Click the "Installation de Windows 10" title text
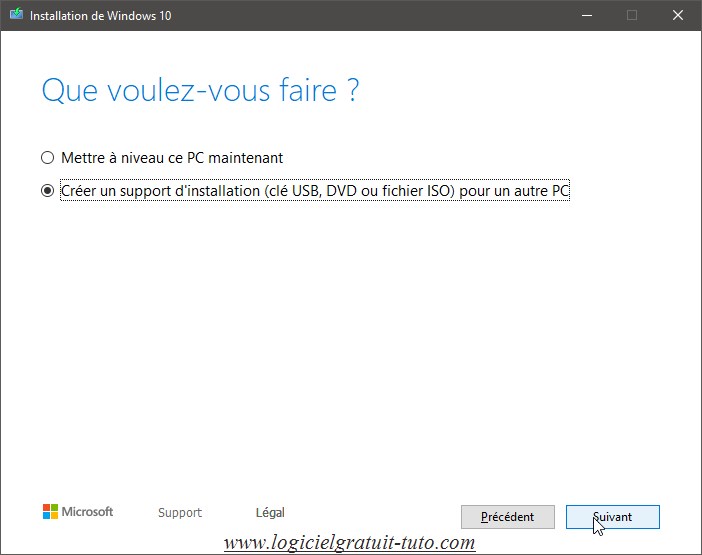Viewport: 702px width, 555px height. (x=101, y=16)
